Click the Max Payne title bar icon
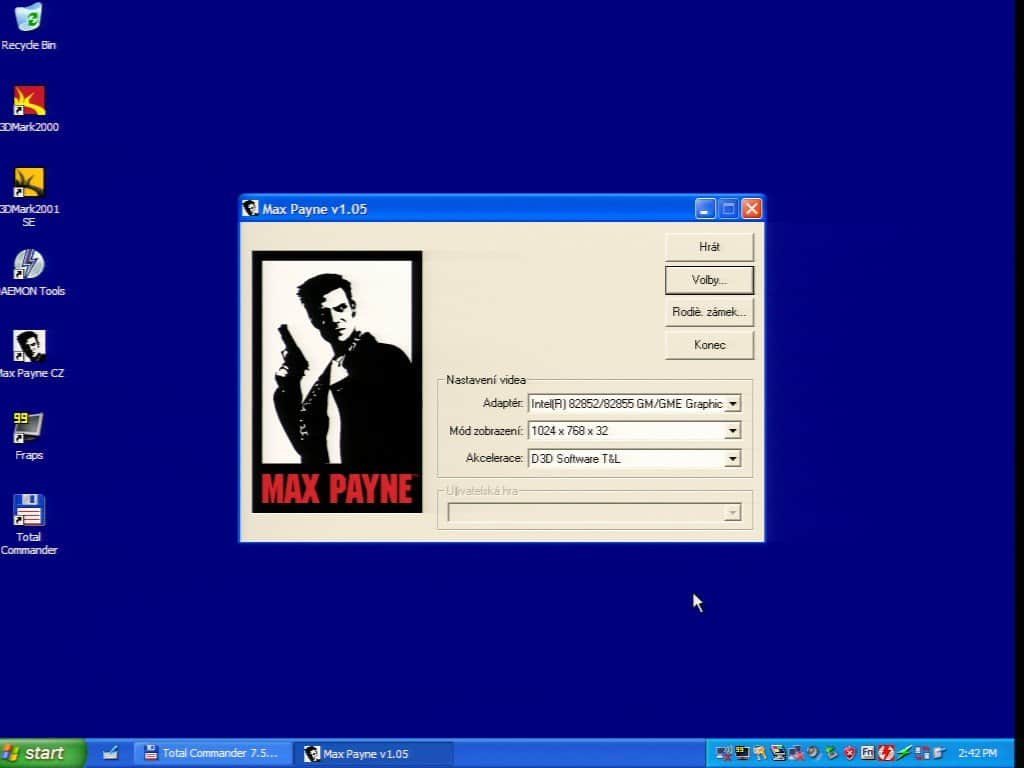 [250, 208]
